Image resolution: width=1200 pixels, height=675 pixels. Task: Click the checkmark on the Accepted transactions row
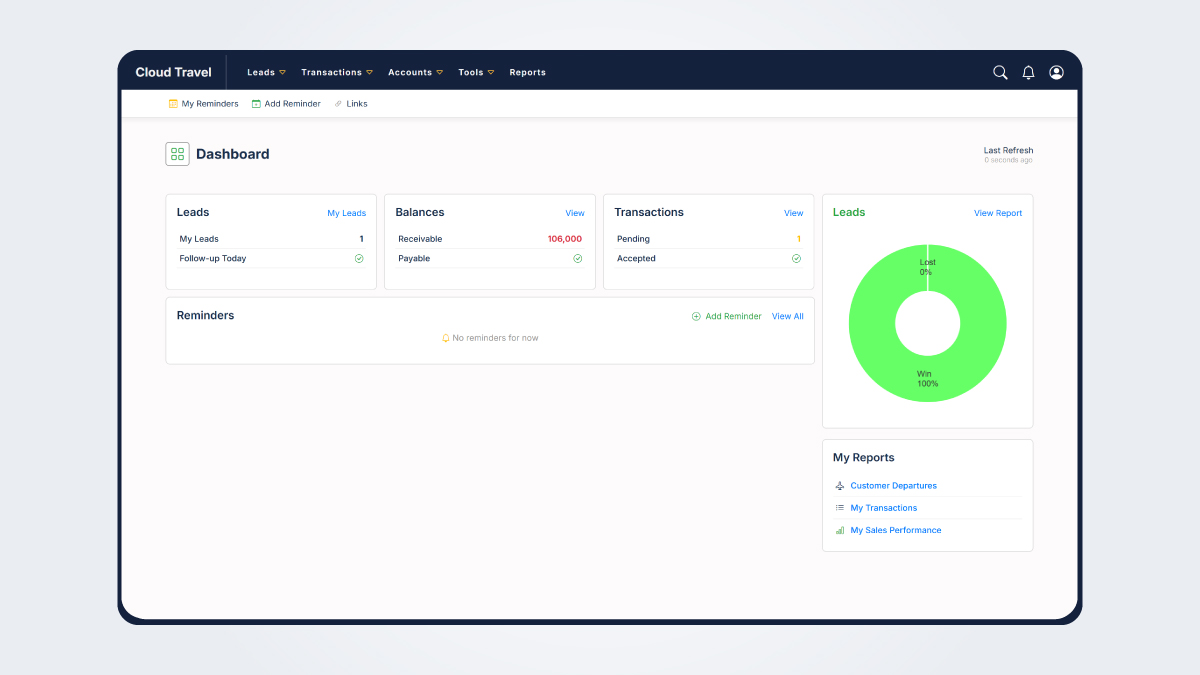796,258
